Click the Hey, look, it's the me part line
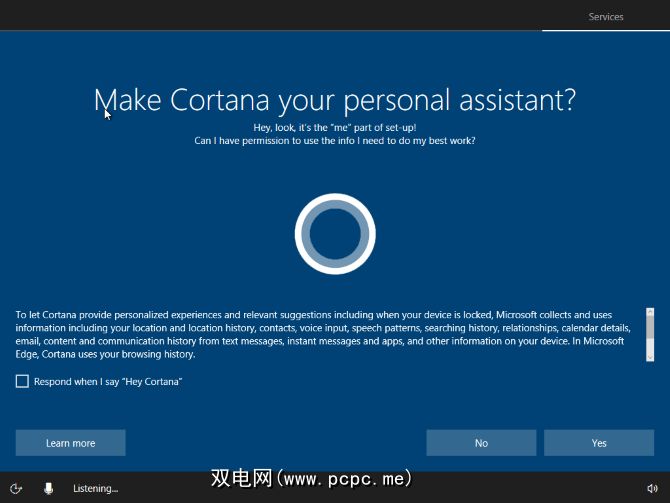This screenshot has width=670, height=503. point(335,127)
